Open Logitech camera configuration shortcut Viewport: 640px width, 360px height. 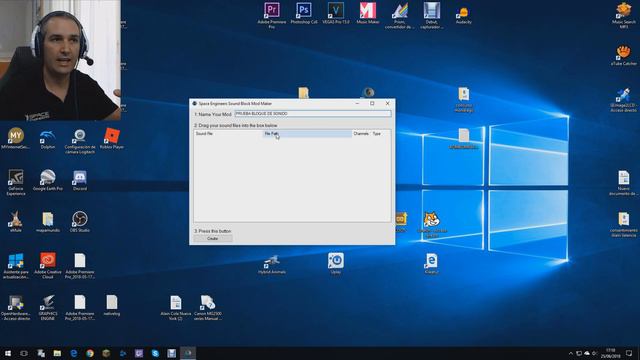(x=80, y=141)
